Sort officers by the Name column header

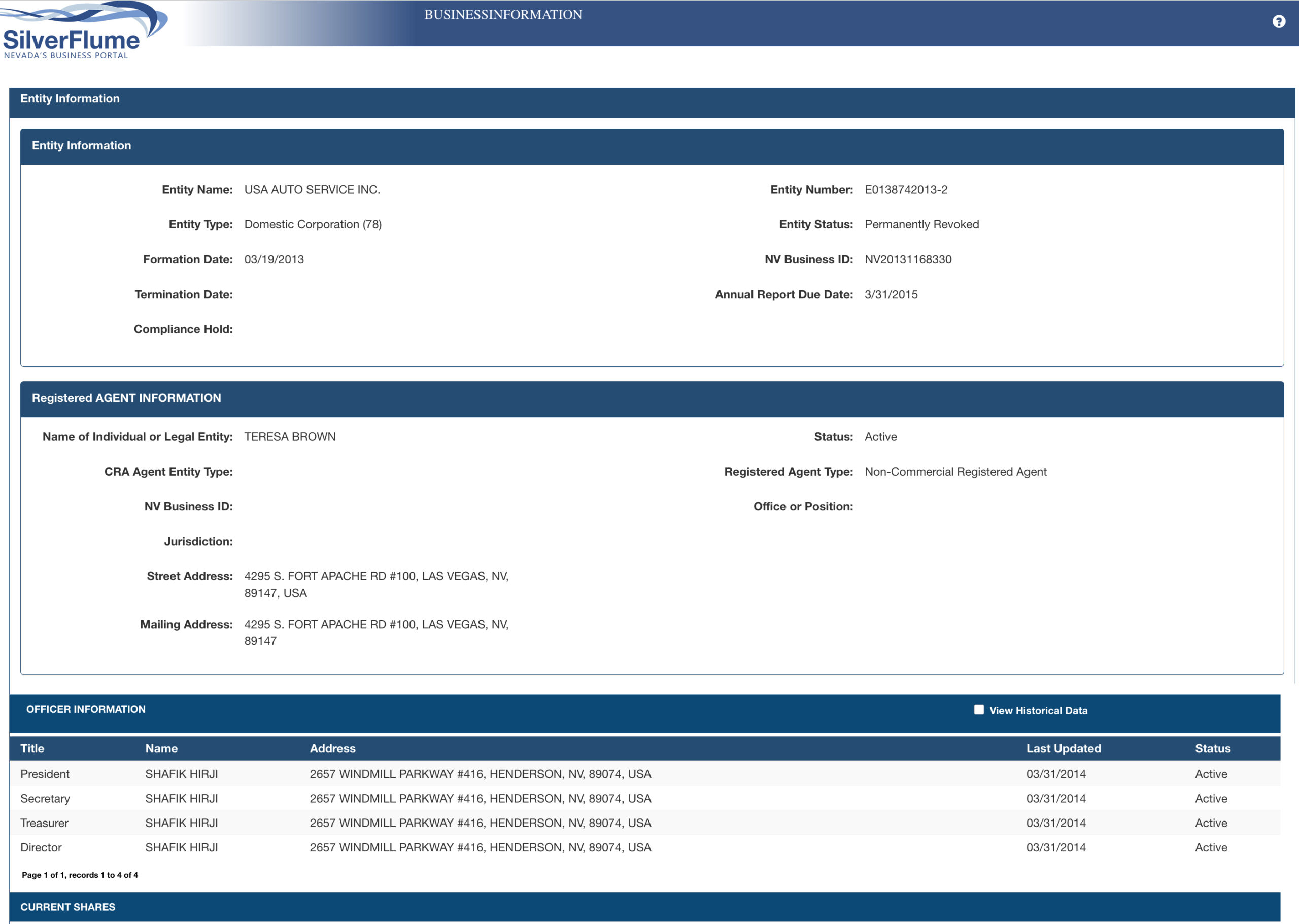pos(161,749)
